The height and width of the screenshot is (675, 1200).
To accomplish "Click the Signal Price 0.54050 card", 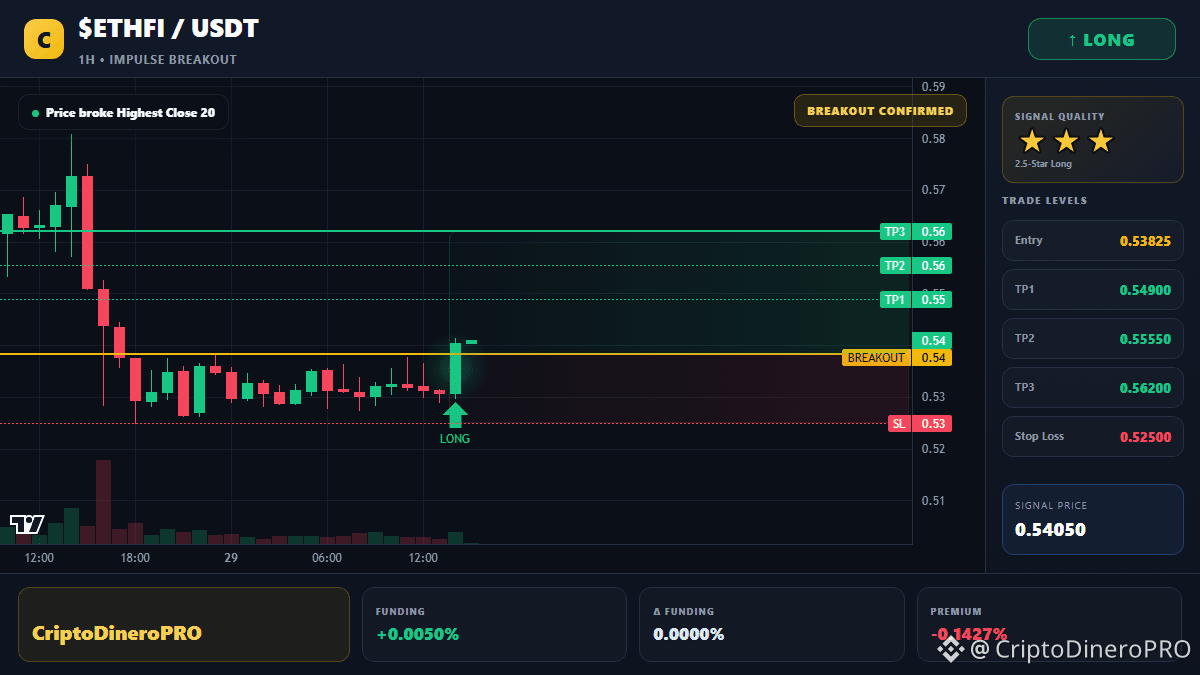I will pos(1092,519).
